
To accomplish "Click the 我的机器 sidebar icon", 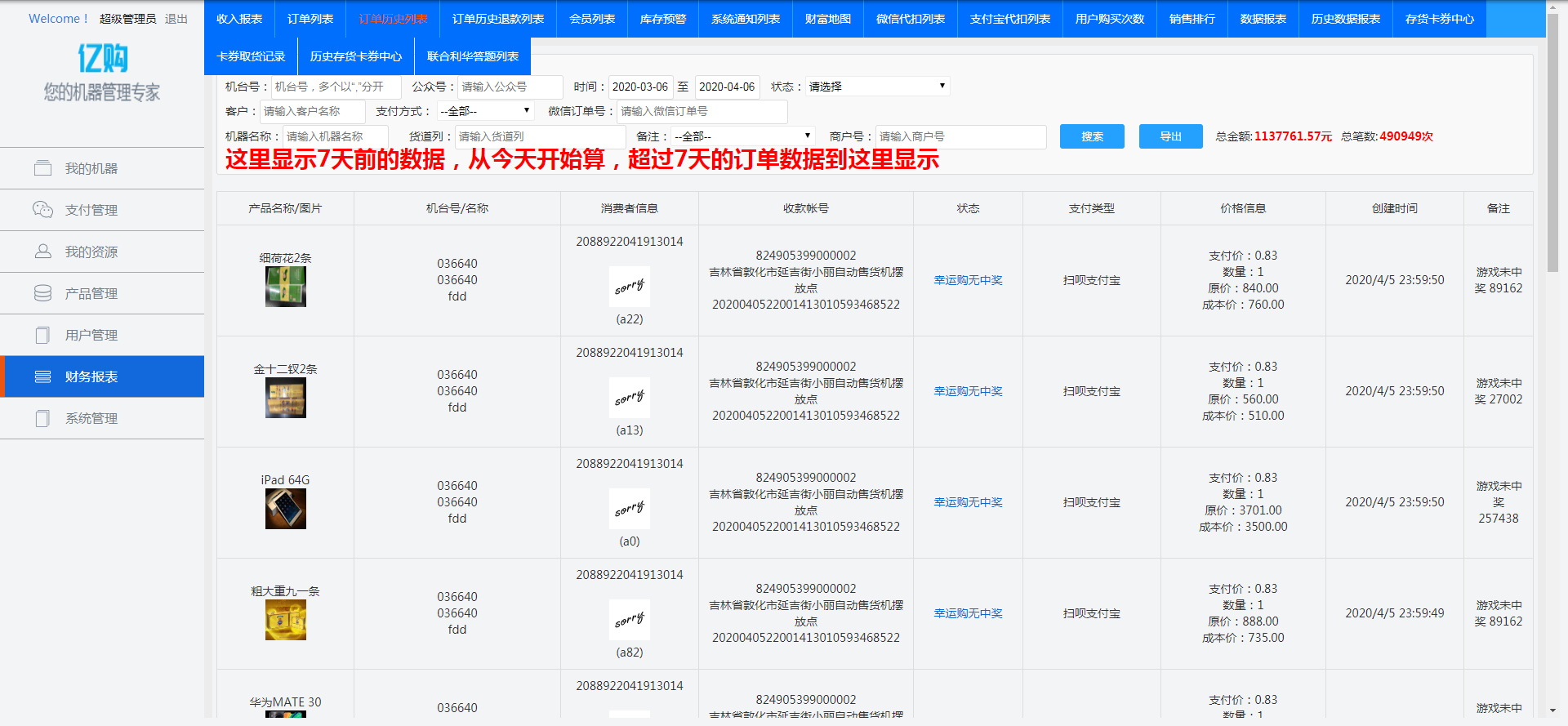I will click(x=43, y=168).
